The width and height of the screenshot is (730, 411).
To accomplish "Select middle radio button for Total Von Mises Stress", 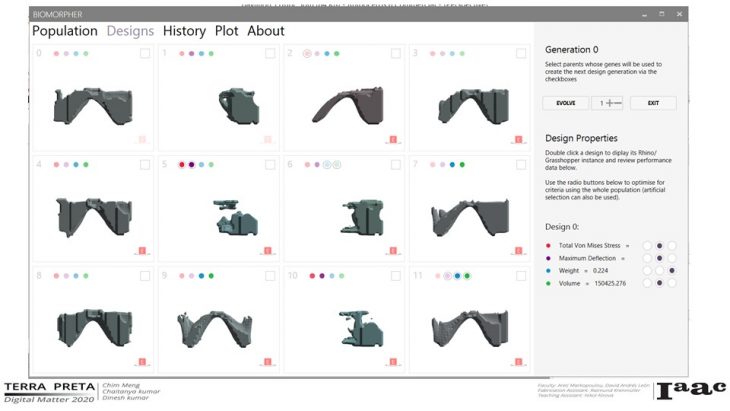I will [659, 245].
